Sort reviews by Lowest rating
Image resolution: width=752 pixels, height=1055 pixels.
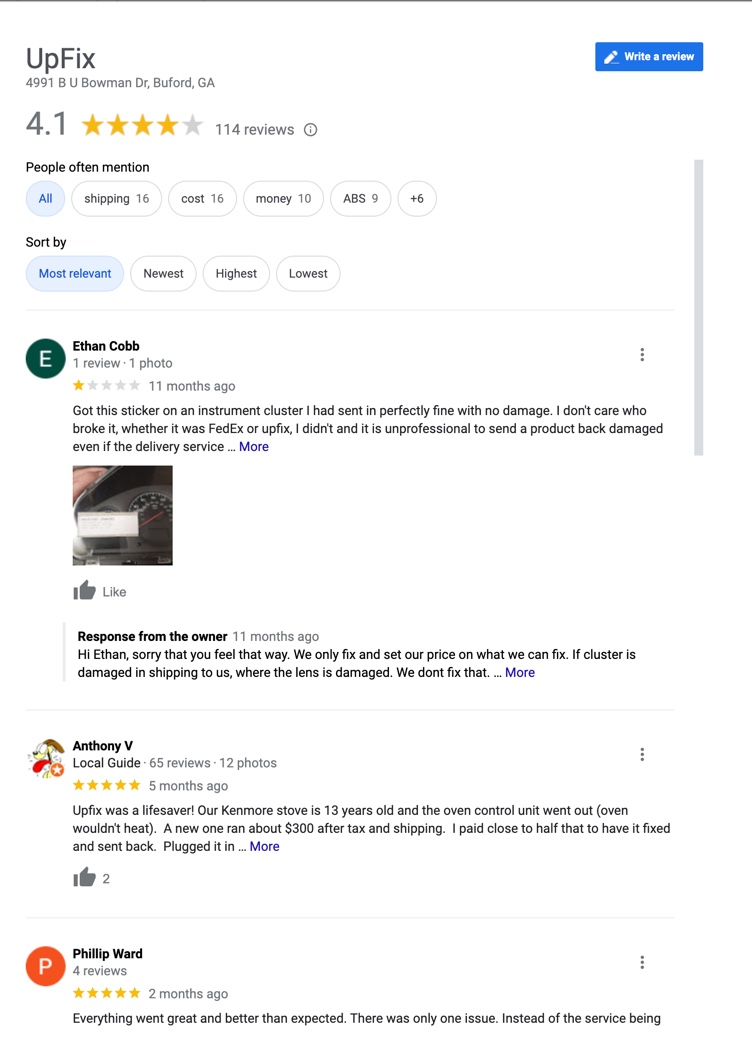pos(308,274)
